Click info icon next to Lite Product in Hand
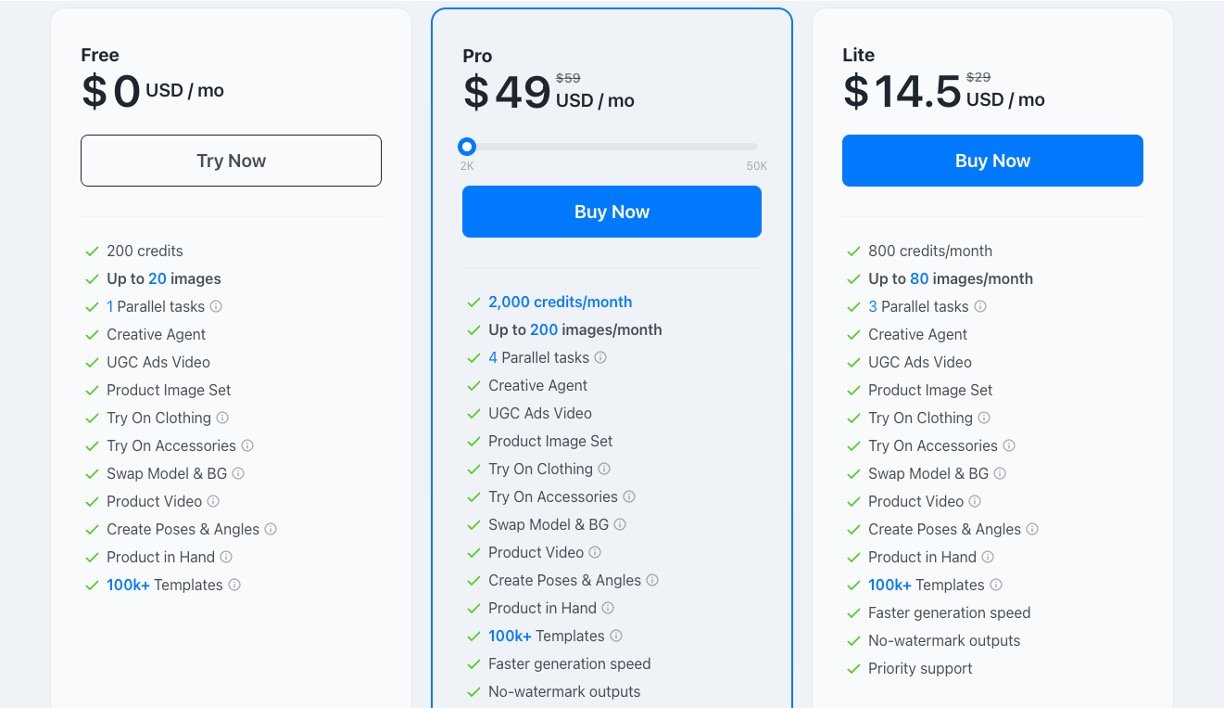1224x708 pixels. pyautogui.click(x=988, y=557)
